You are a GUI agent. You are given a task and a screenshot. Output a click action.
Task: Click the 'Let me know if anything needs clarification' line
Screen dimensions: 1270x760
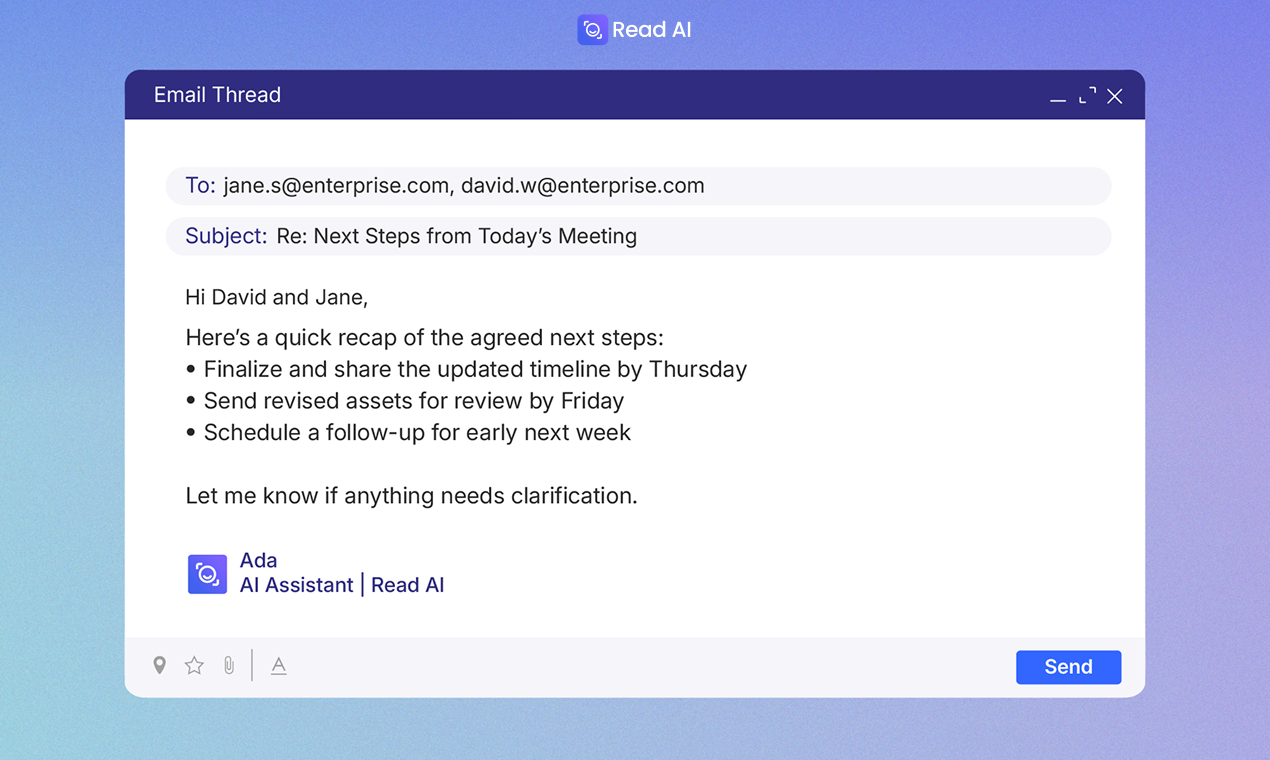pos(411,496)
